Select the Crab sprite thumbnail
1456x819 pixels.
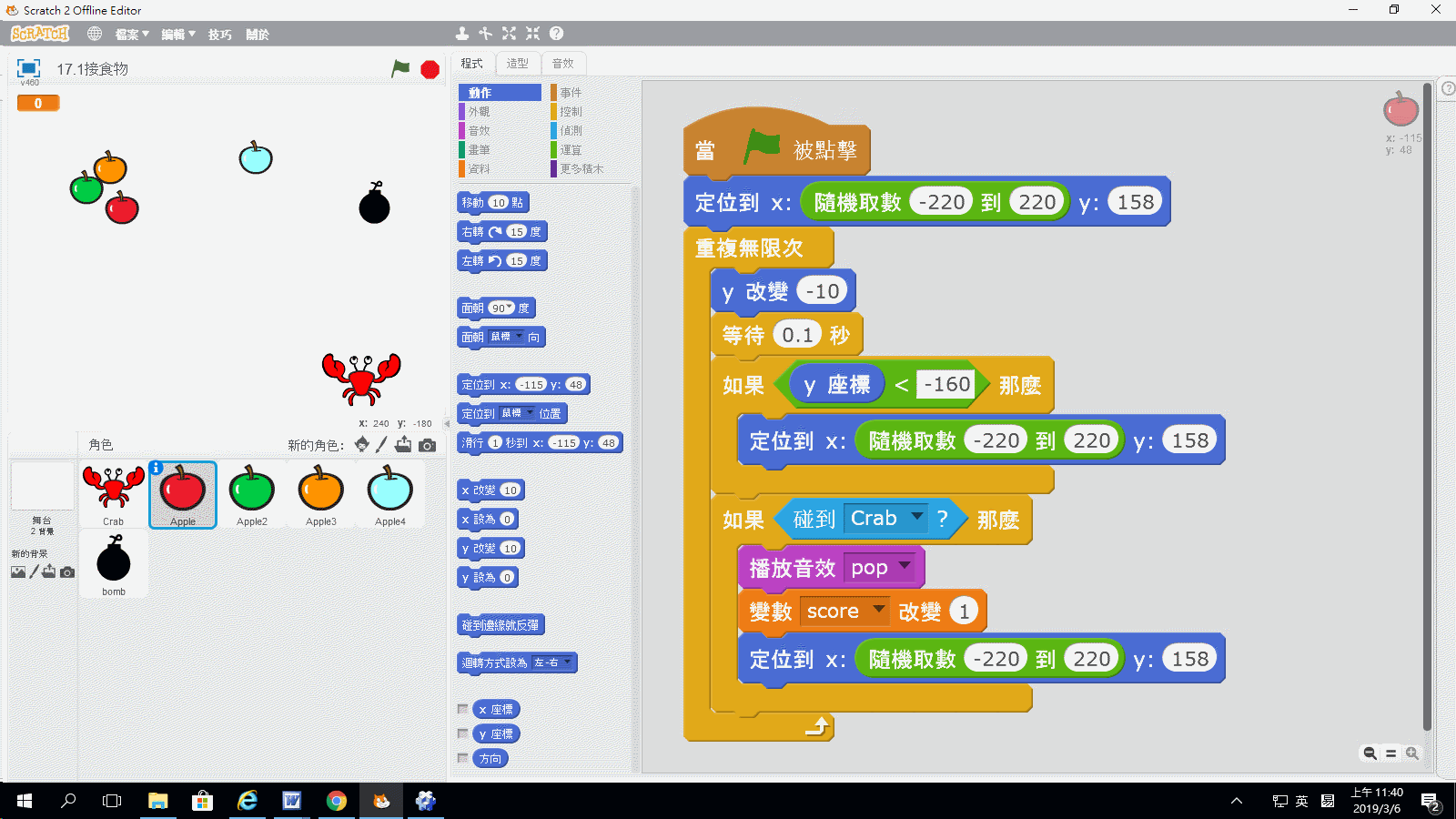(x=113, y=494)
